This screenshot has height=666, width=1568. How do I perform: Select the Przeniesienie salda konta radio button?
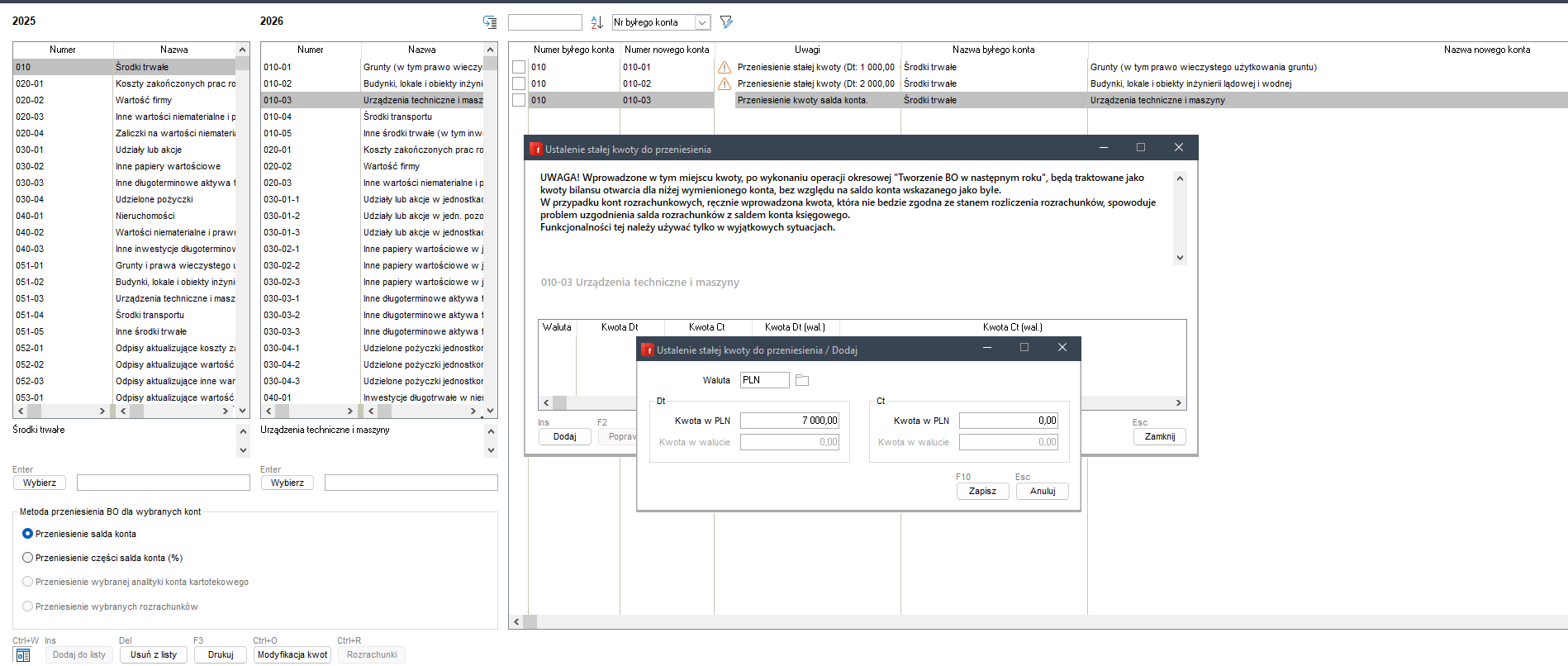click(x=28, y=534)
